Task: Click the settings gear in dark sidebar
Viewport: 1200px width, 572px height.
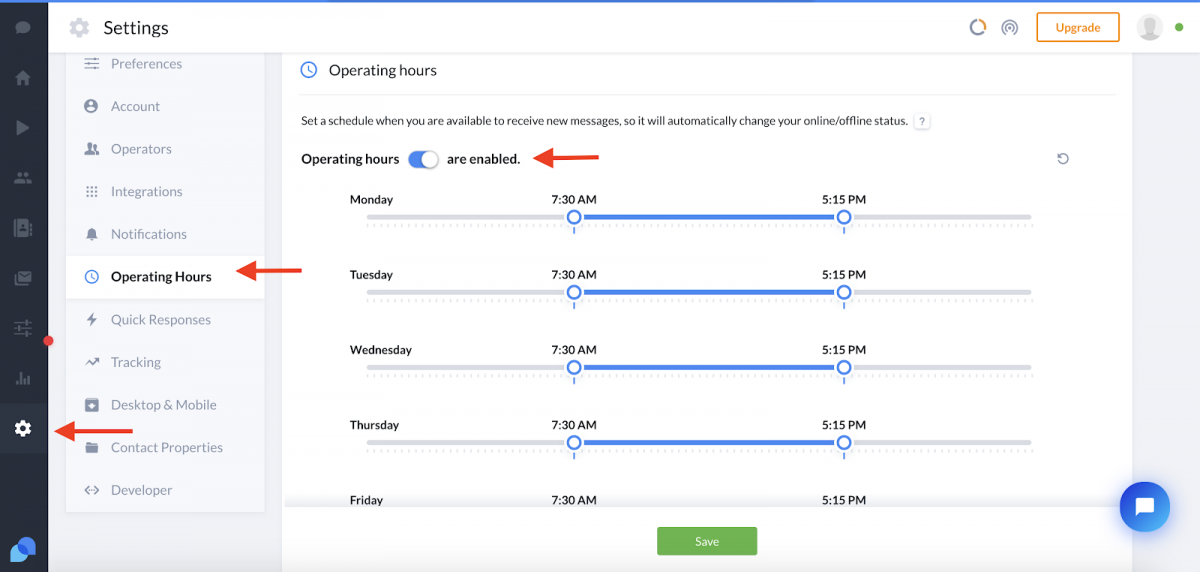Action: (23, 428)
